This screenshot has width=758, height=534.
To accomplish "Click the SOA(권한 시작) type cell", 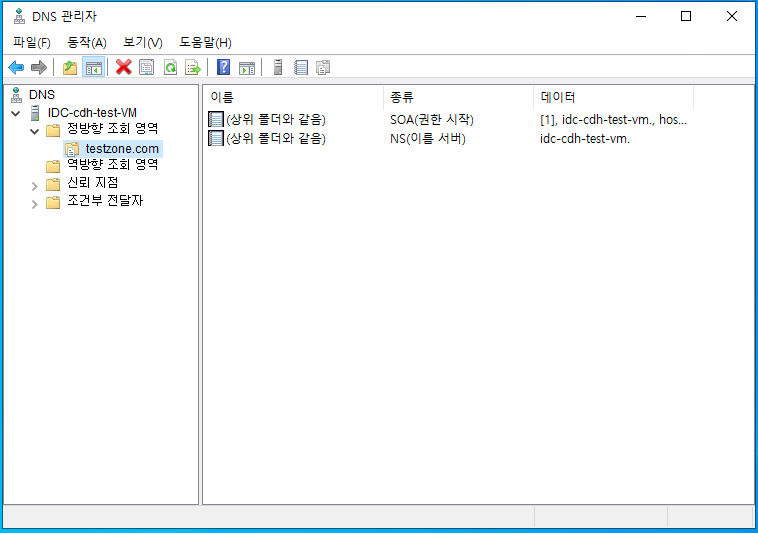I will (432, 119).
